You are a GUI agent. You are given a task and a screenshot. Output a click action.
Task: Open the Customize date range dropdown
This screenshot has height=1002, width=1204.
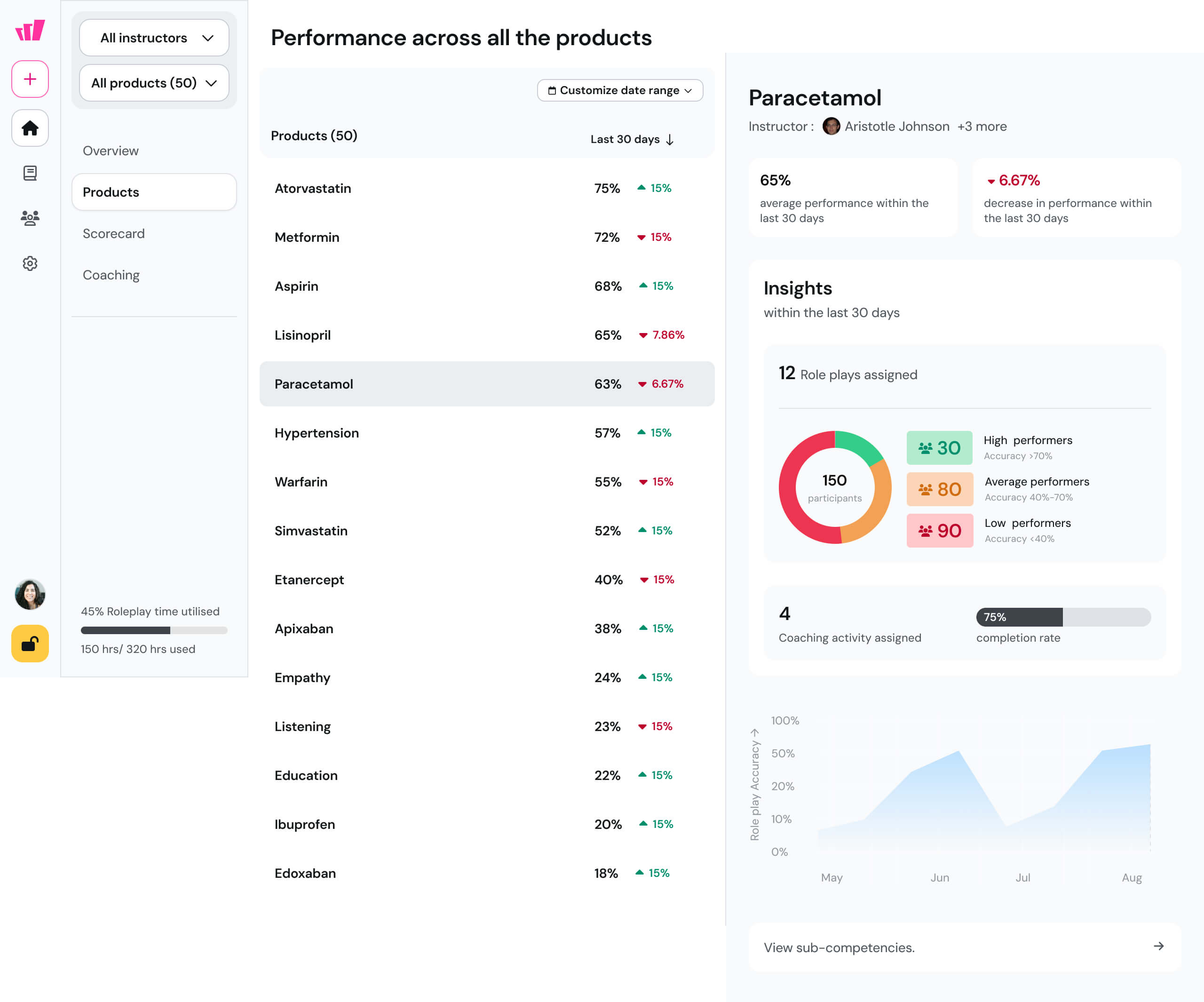[620, 91]
